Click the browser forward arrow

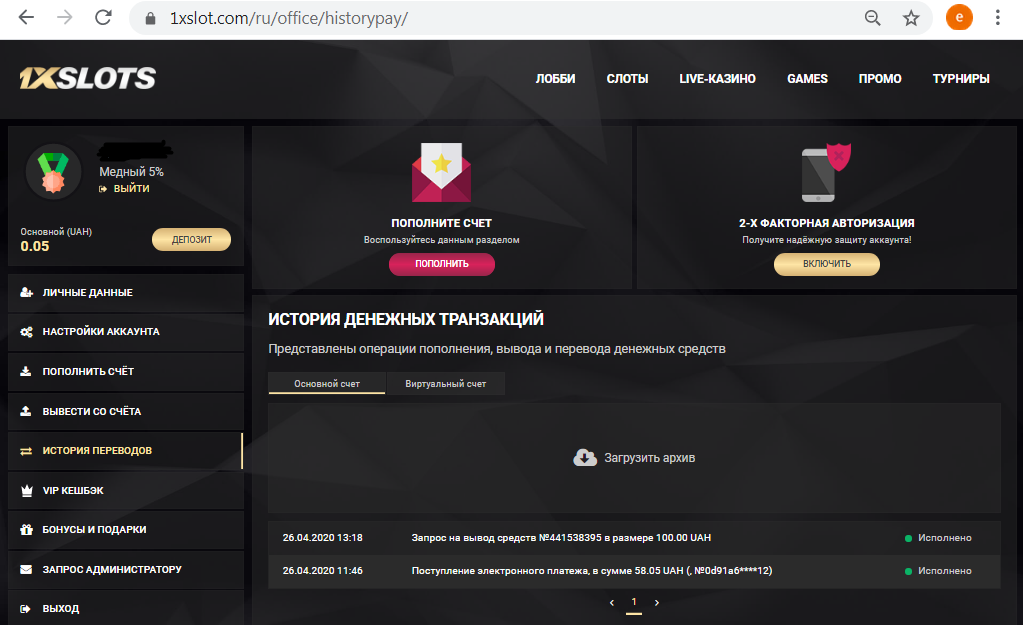tap(65, 18)
